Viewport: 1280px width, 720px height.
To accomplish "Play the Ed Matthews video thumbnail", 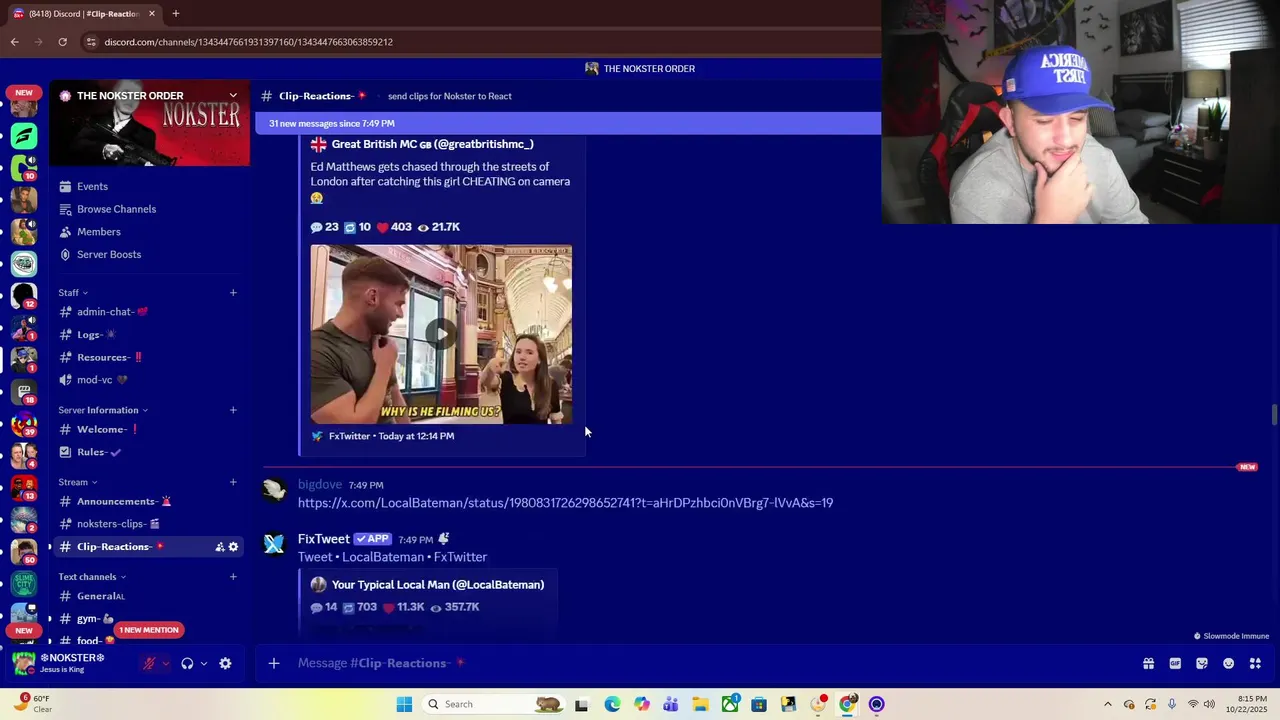I will (441, 334).
